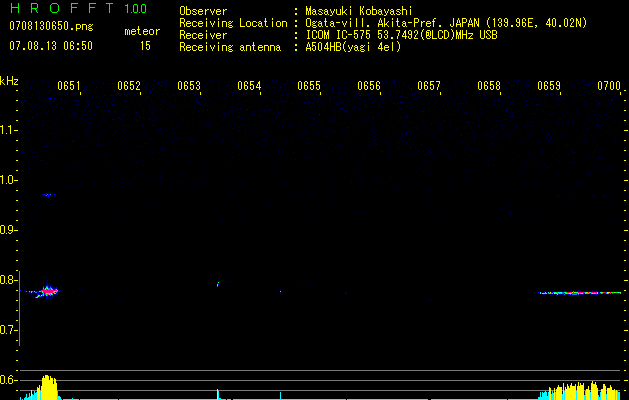The image size is (629, 400).
Task: Click the 0.7 kHz frequency label
Action: (x=8, y=330)
